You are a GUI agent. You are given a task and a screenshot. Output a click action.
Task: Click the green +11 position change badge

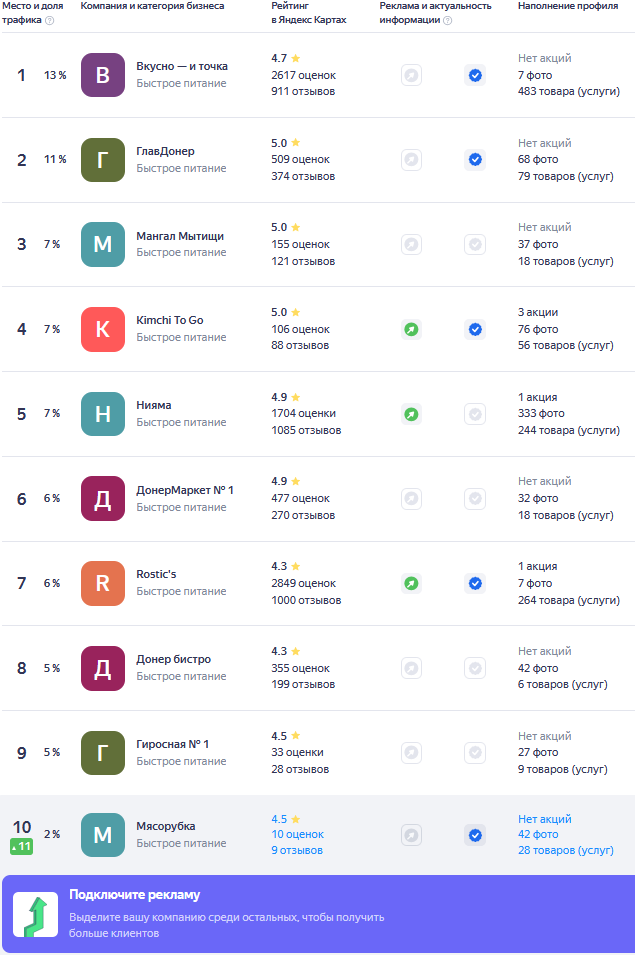coord(22,846)
